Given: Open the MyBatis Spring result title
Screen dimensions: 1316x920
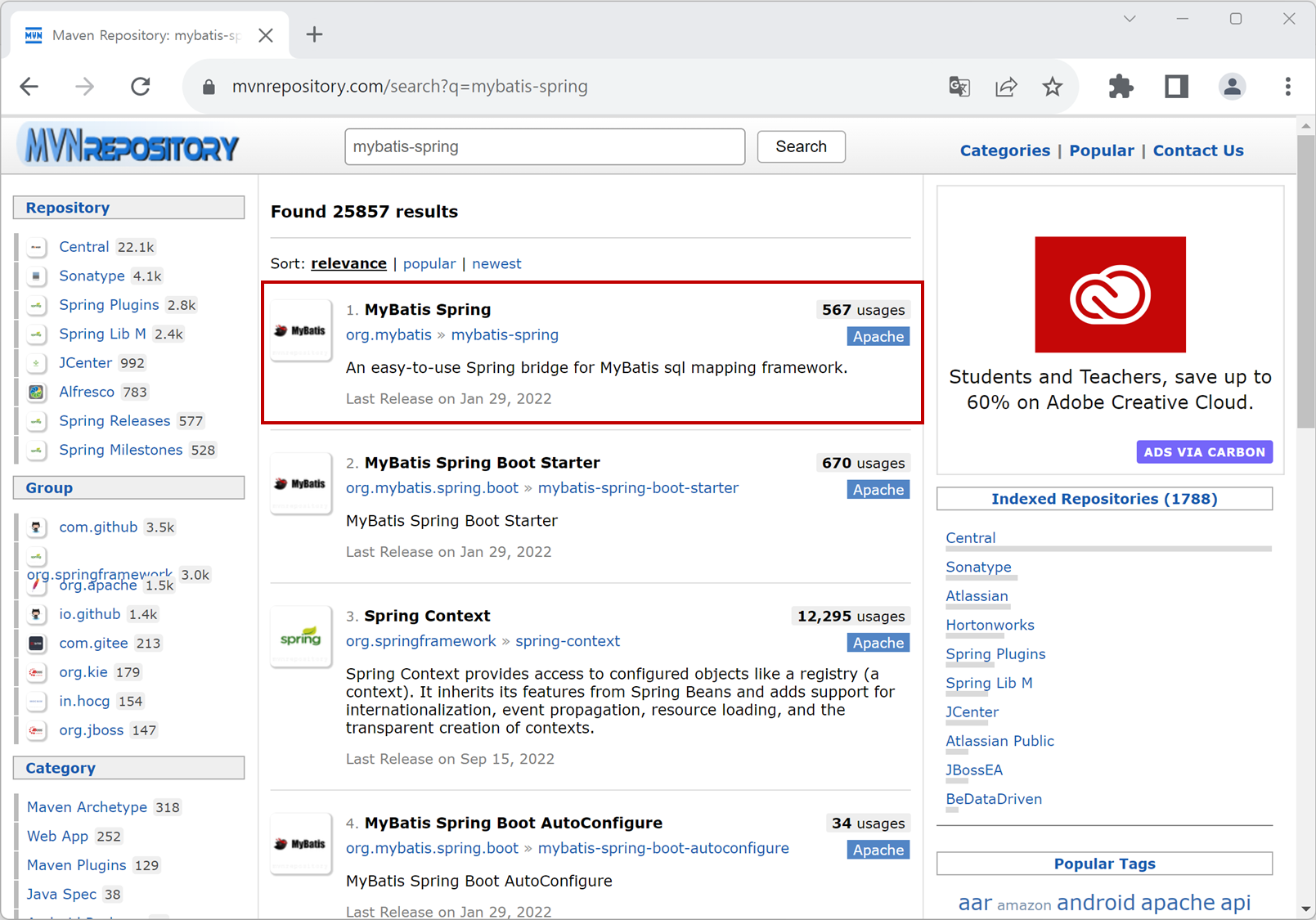Looking at the screenshot, I should (428, 309).
